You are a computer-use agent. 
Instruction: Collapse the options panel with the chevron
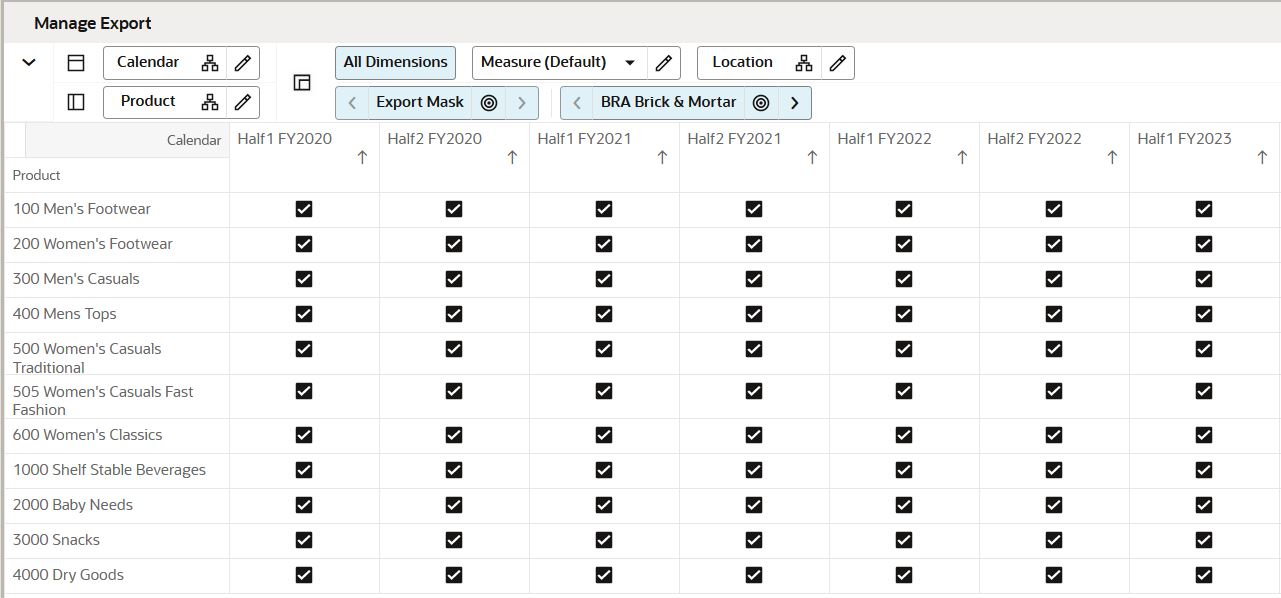(x=28, y=62)
